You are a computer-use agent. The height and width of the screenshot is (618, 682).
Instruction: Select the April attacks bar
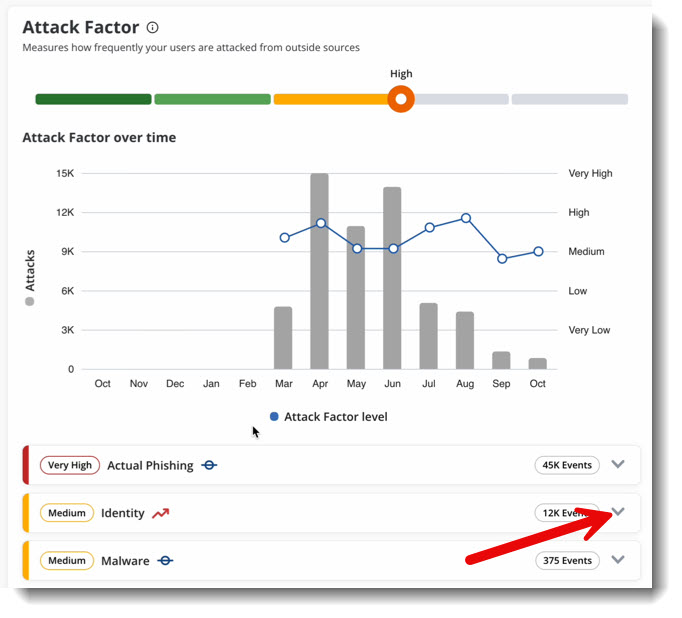pos(320,271)
